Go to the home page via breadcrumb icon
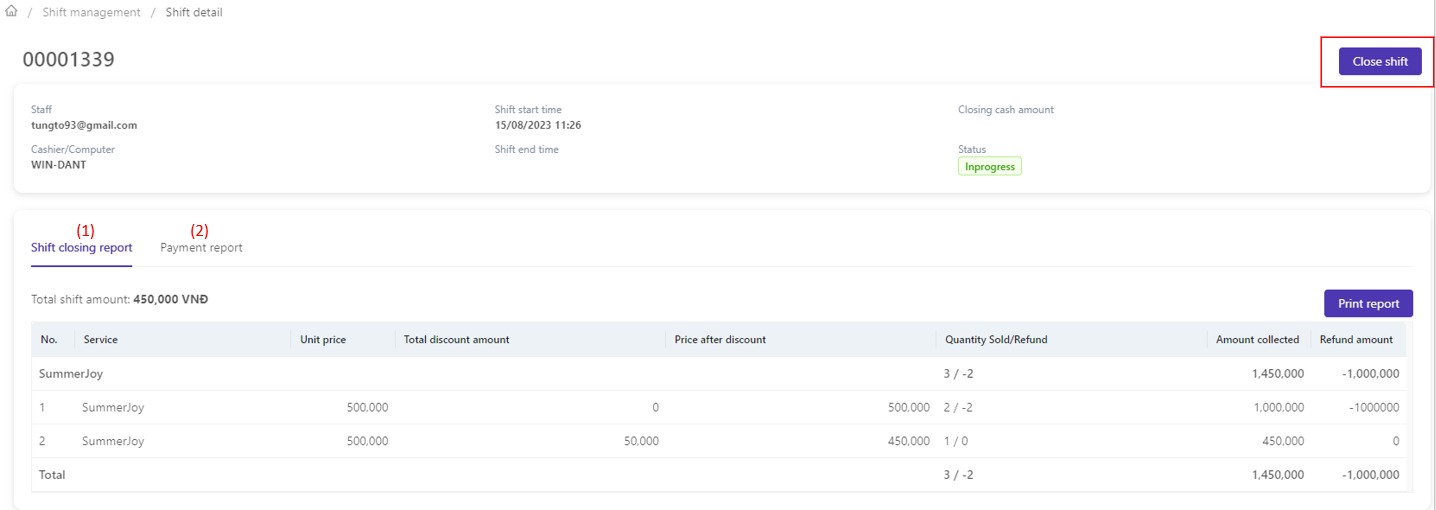 (12, 12)
